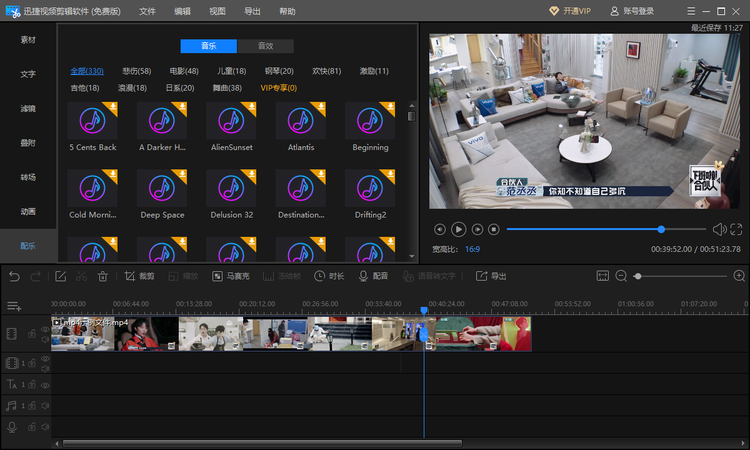Select the 裁剪 crop tool
Image resolution: width=750 pixels, height=450 pixels.
tap(139, 276)
